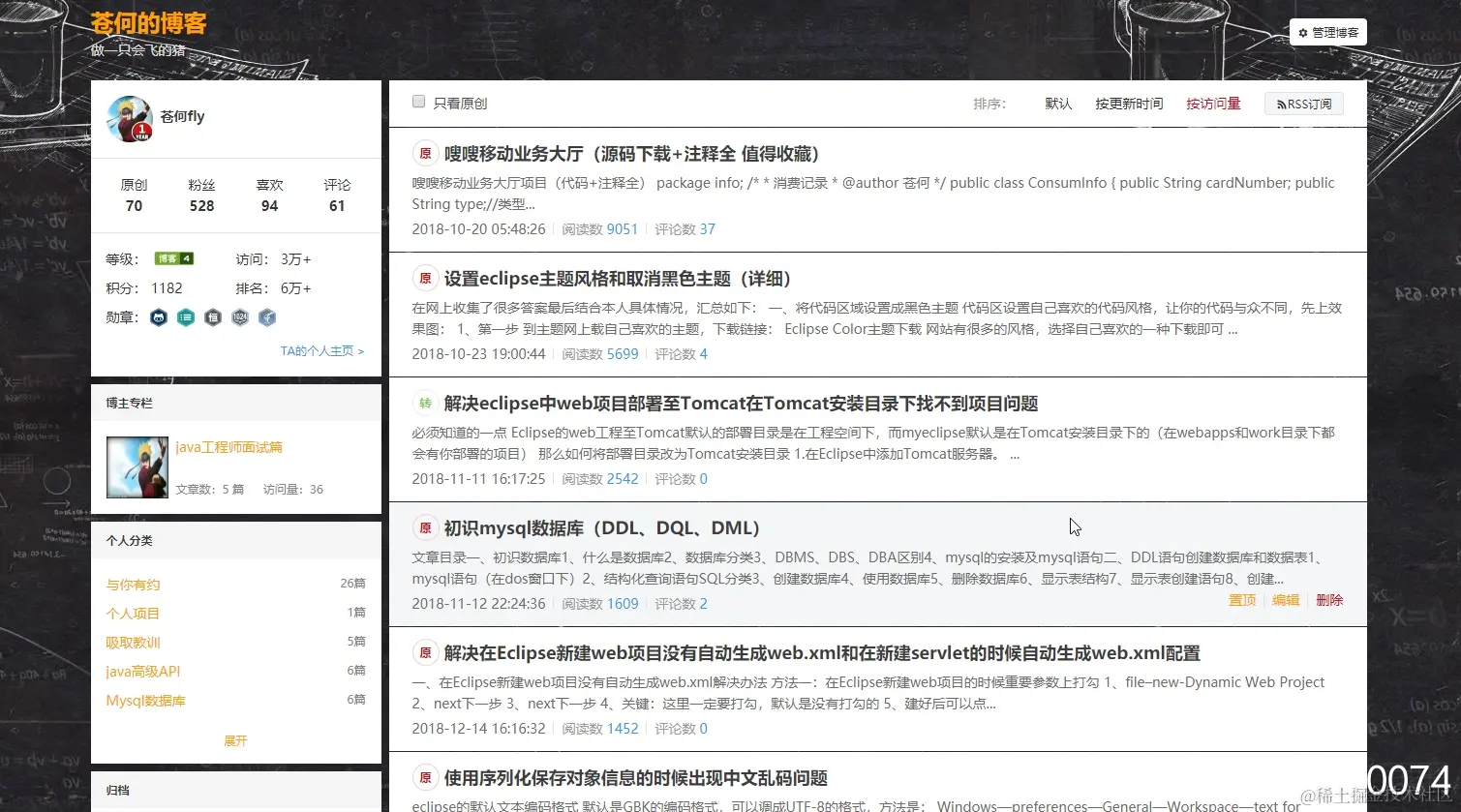Open the 管理博客 button
Viewport: 1461px width, 812px height.
(x=1328, y=32)
